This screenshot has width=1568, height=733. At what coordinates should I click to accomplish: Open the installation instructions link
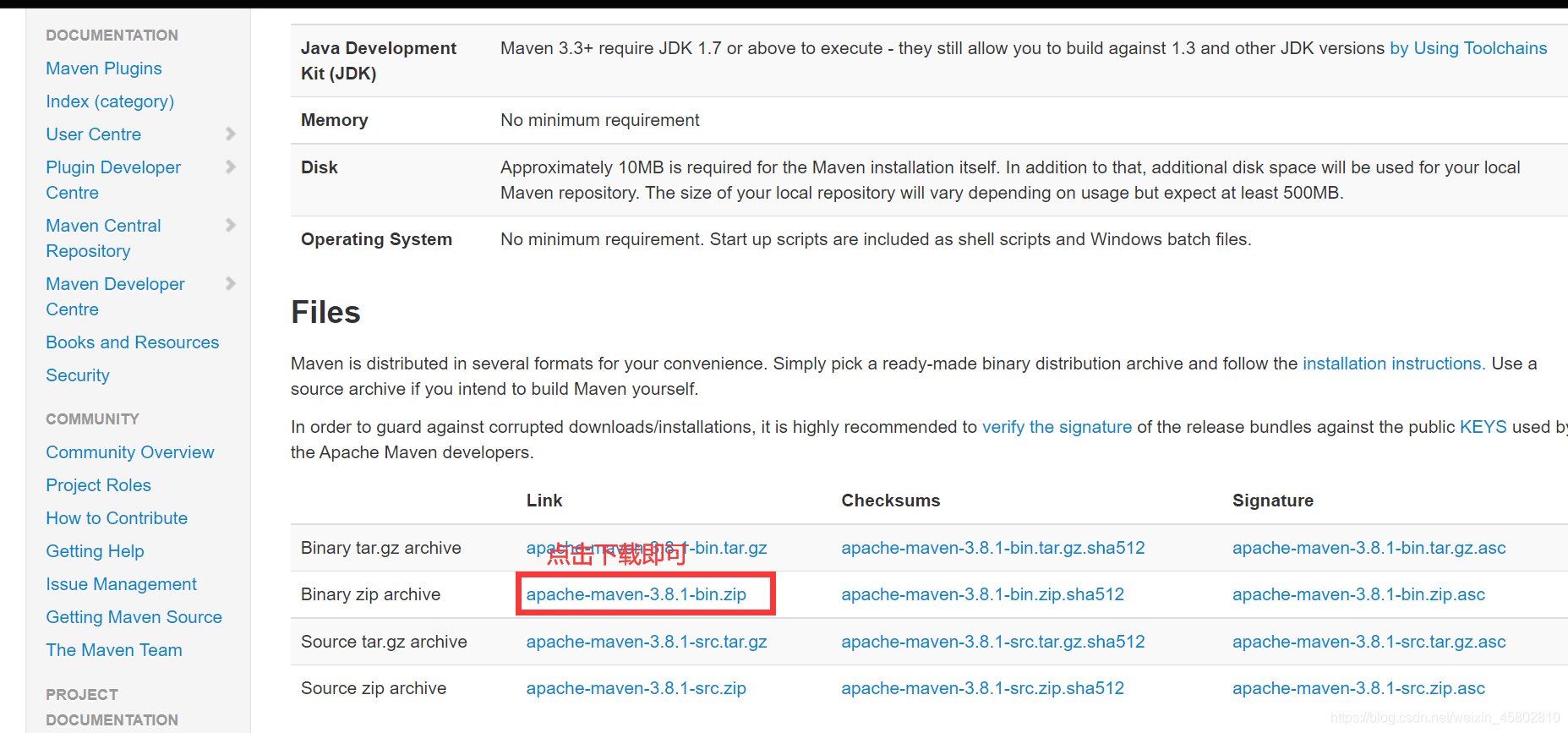tap(1394, 364)
